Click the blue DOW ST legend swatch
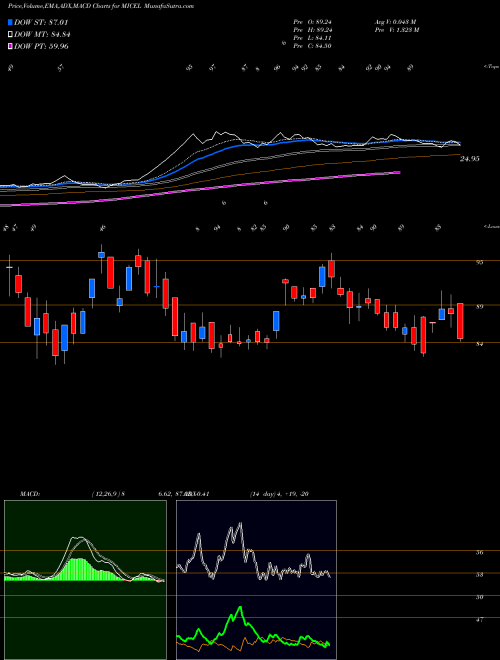The image size is (500, 660). tap(11, 22)
